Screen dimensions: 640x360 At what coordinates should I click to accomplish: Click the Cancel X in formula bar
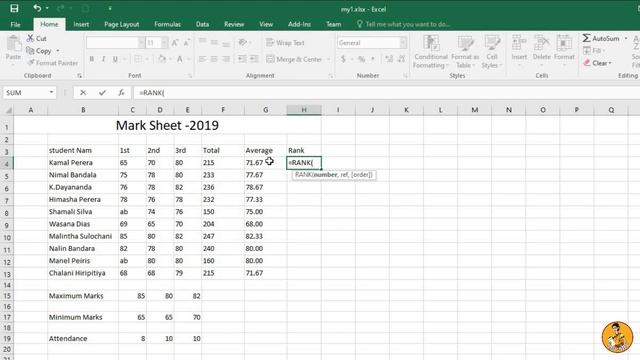(83, 93)
